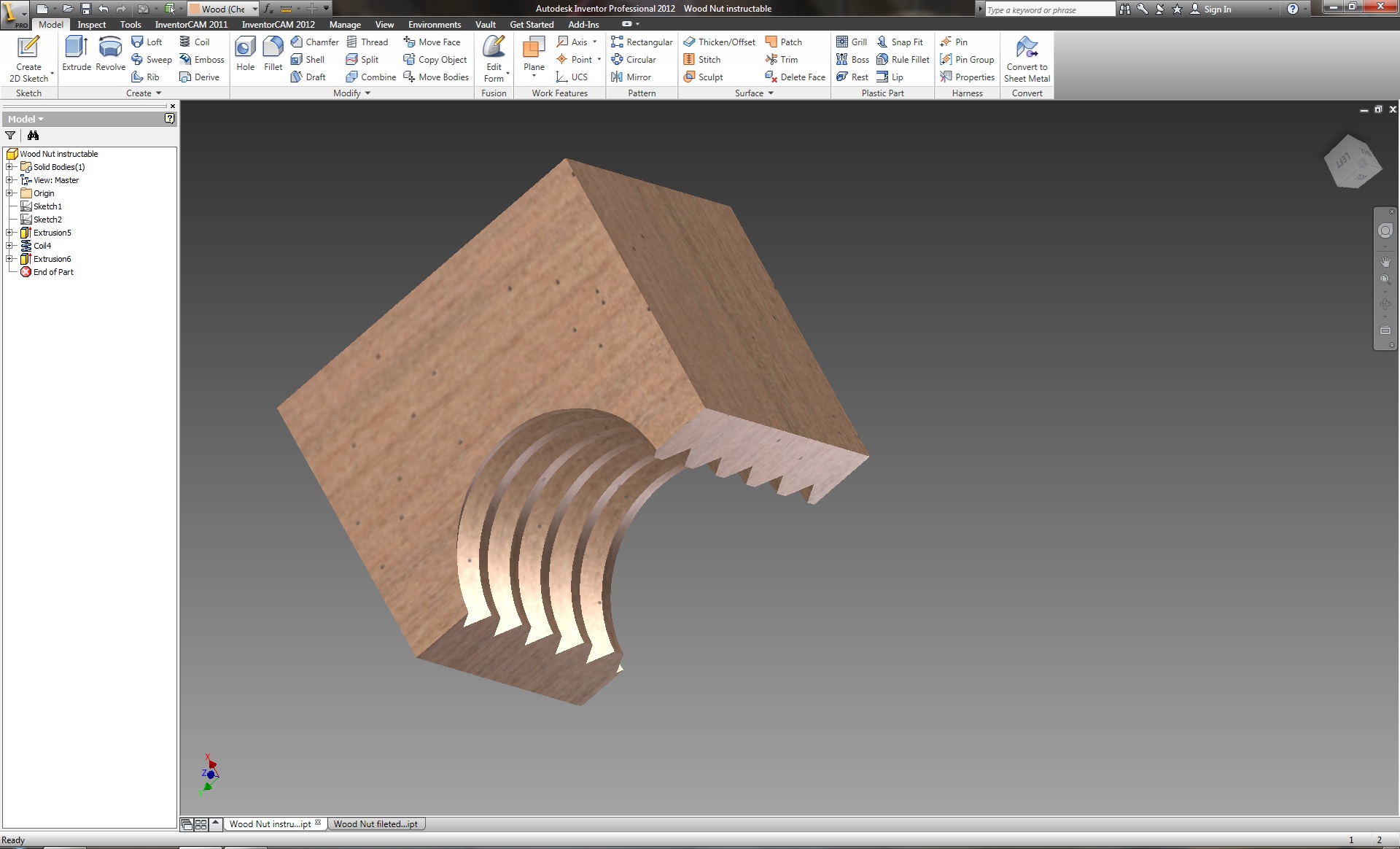Screen dimensions: 1400x849
Task: Select the Rib tool
Action: [x=145, y=77]
